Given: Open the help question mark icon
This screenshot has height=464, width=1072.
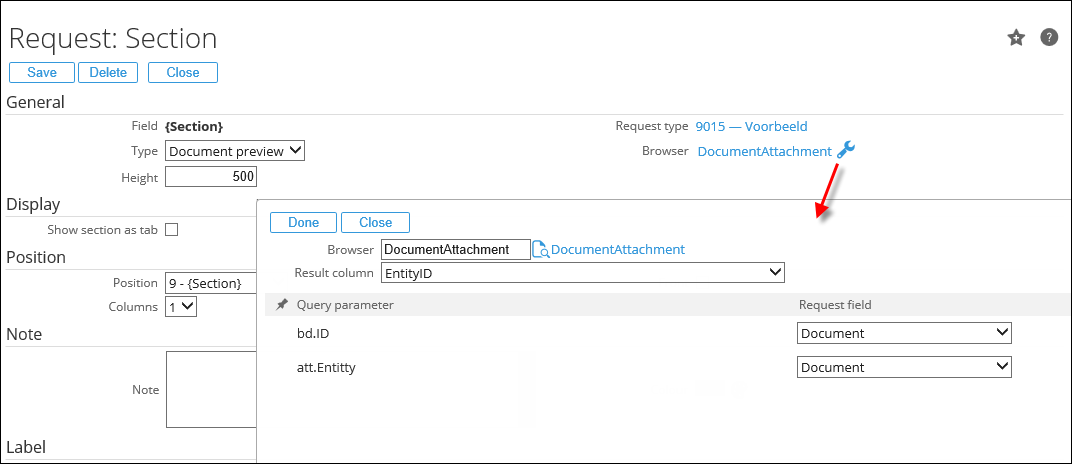Looking at the screenshot, I should (x=1049, y=38).
